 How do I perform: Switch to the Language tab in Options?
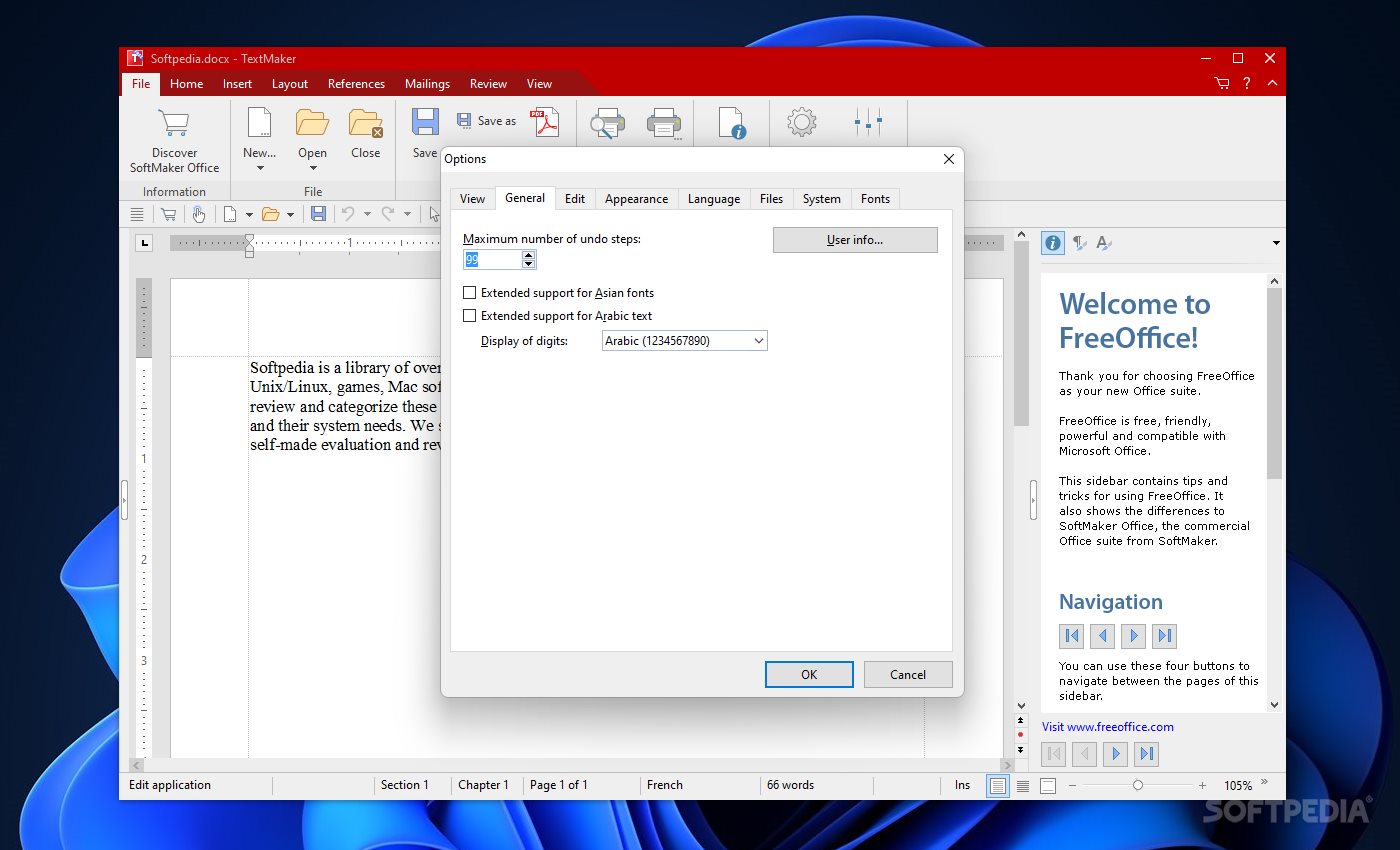(x=714, y=199)
